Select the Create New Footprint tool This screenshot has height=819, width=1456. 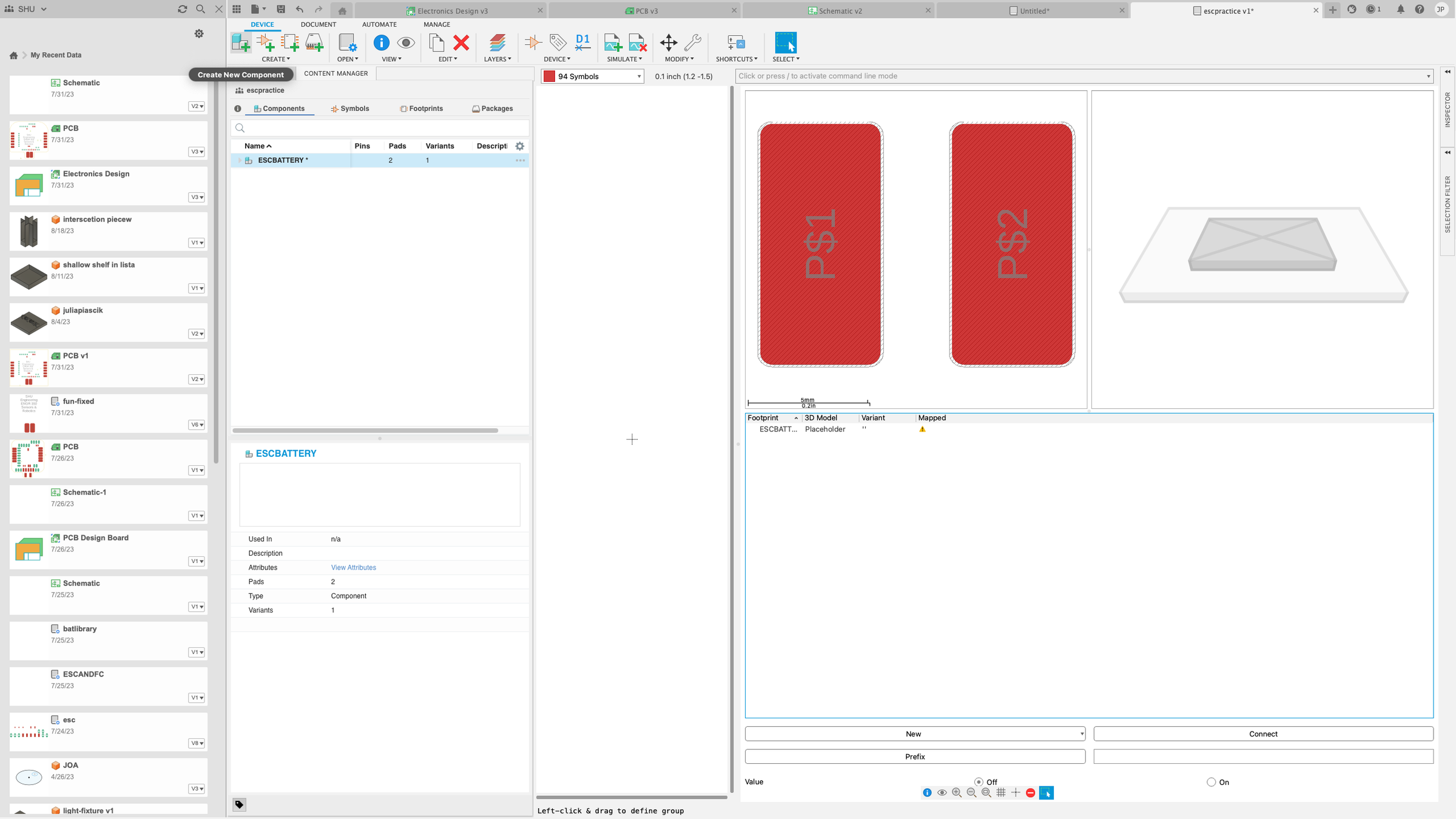point(290,42)
